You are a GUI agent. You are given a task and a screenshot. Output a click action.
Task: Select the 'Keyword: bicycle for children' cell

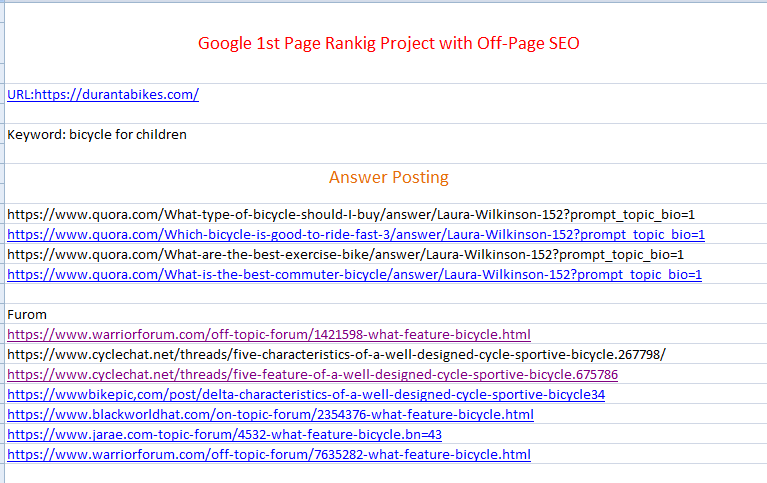(97, 135)
